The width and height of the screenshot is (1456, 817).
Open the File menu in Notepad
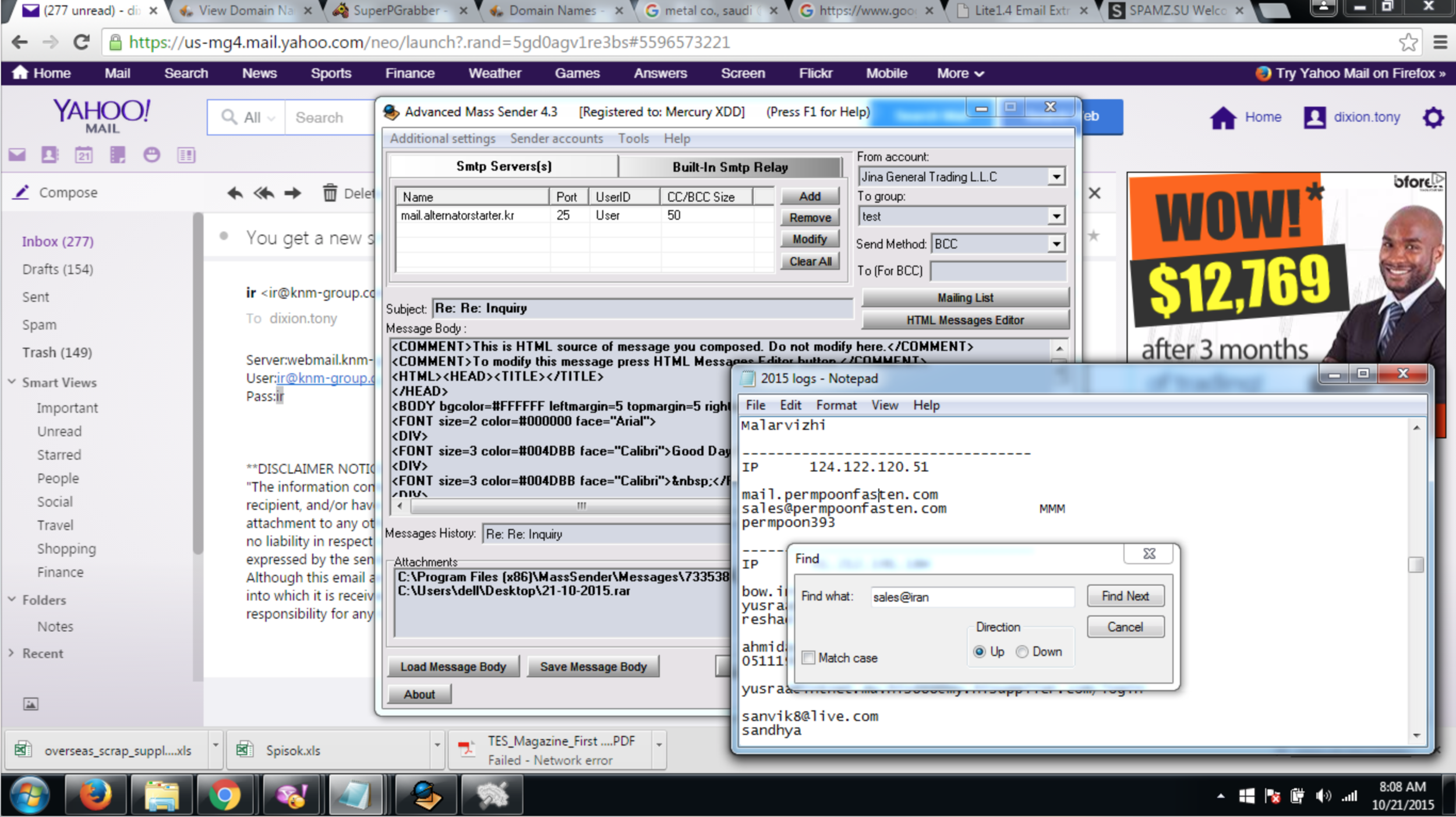pyautogui.click(x=755, y=406)
